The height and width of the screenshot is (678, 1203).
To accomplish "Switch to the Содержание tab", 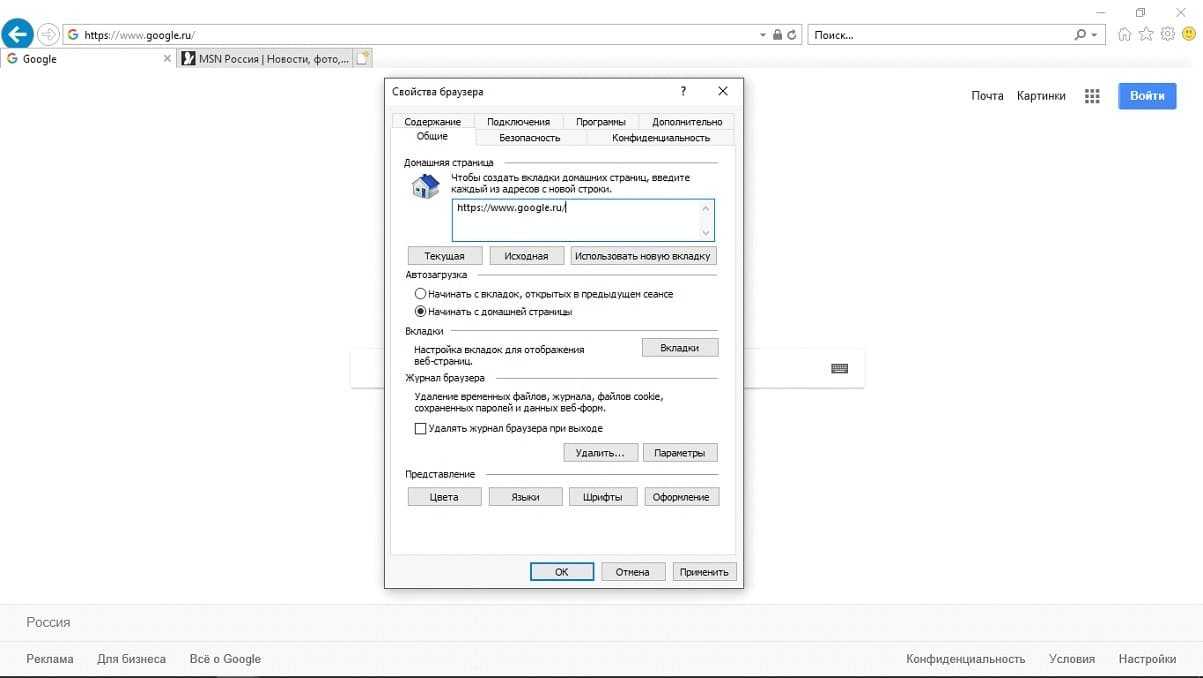I will [x=433, y=122].
